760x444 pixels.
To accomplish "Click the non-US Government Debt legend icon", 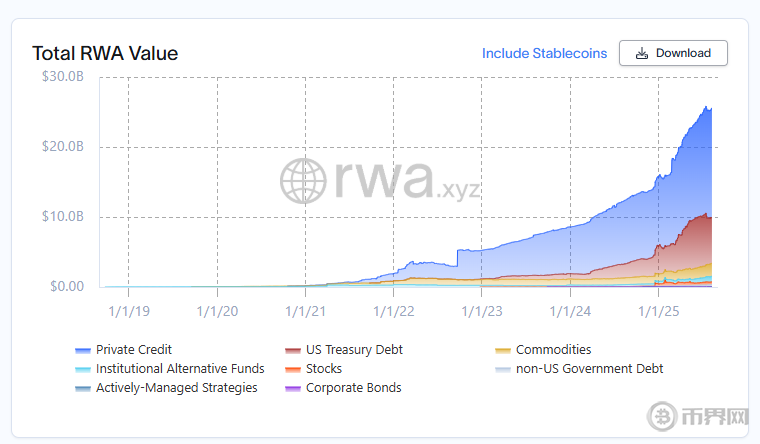I will click(503, 369).
